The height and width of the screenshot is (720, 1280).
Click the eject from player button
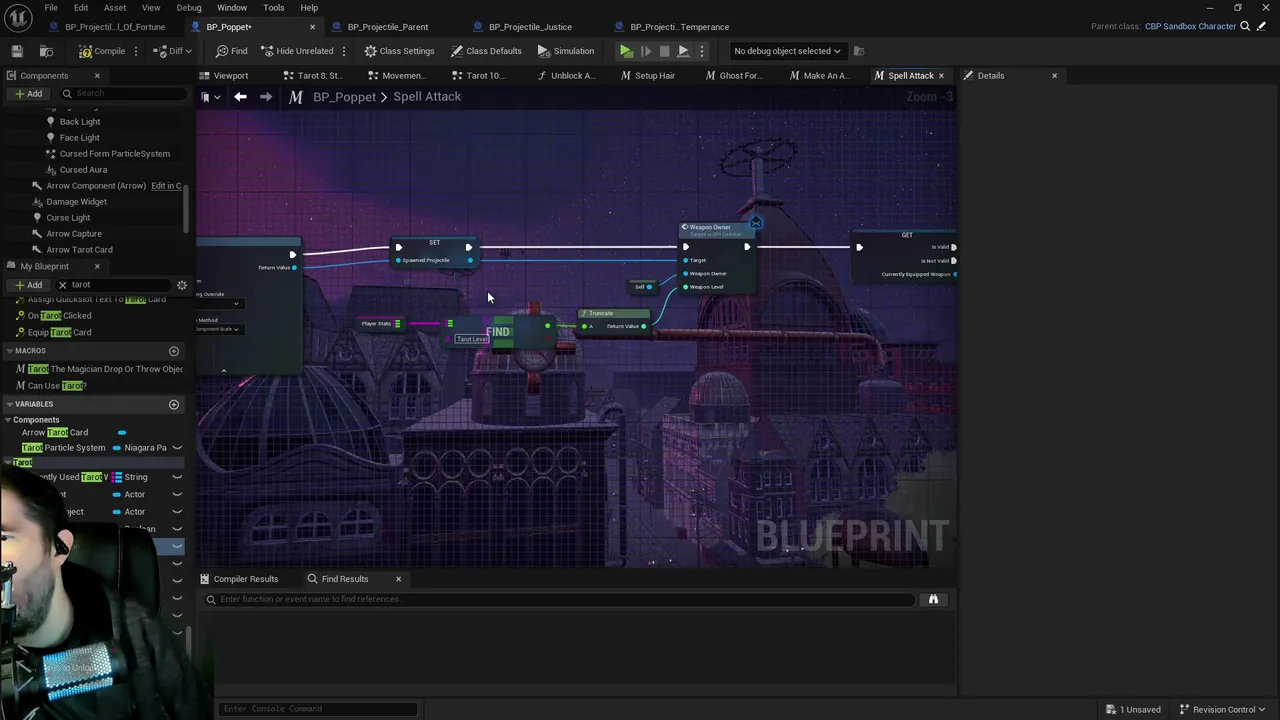coord(683,51)
